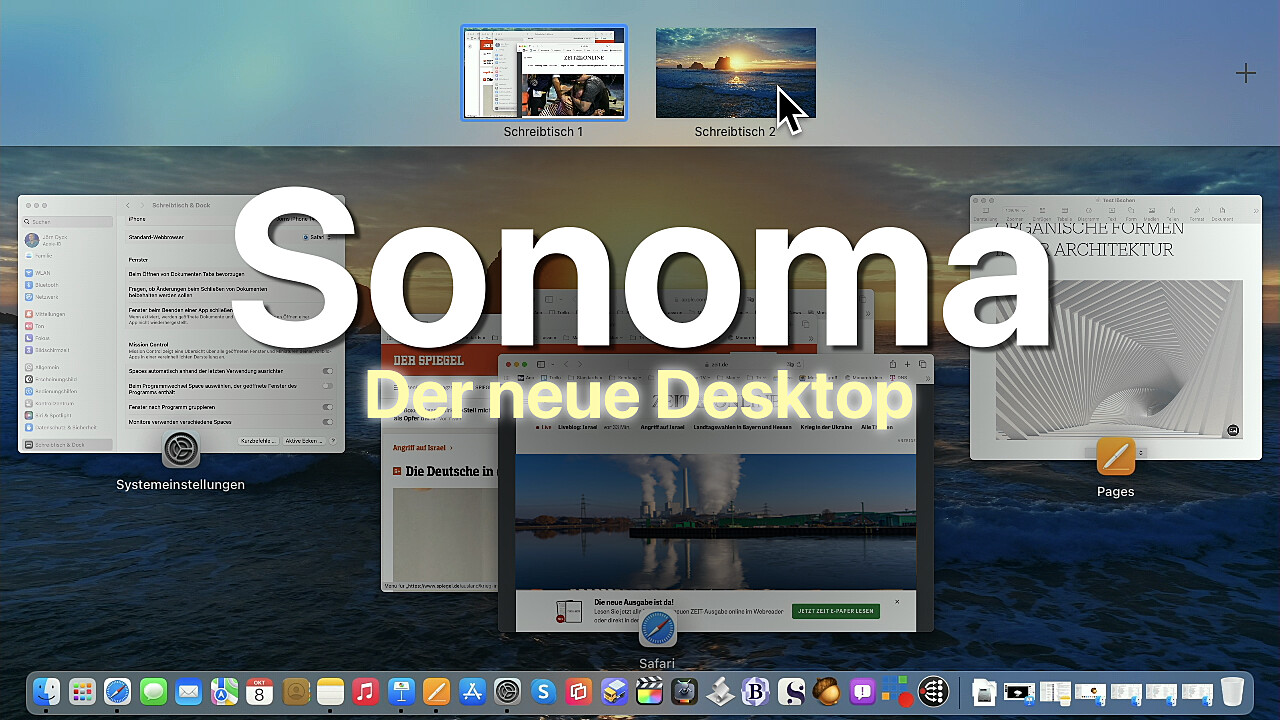
Task: Toggle Beim Programmwechsel Space auswählen switch
Action: [x=327, y=386]
